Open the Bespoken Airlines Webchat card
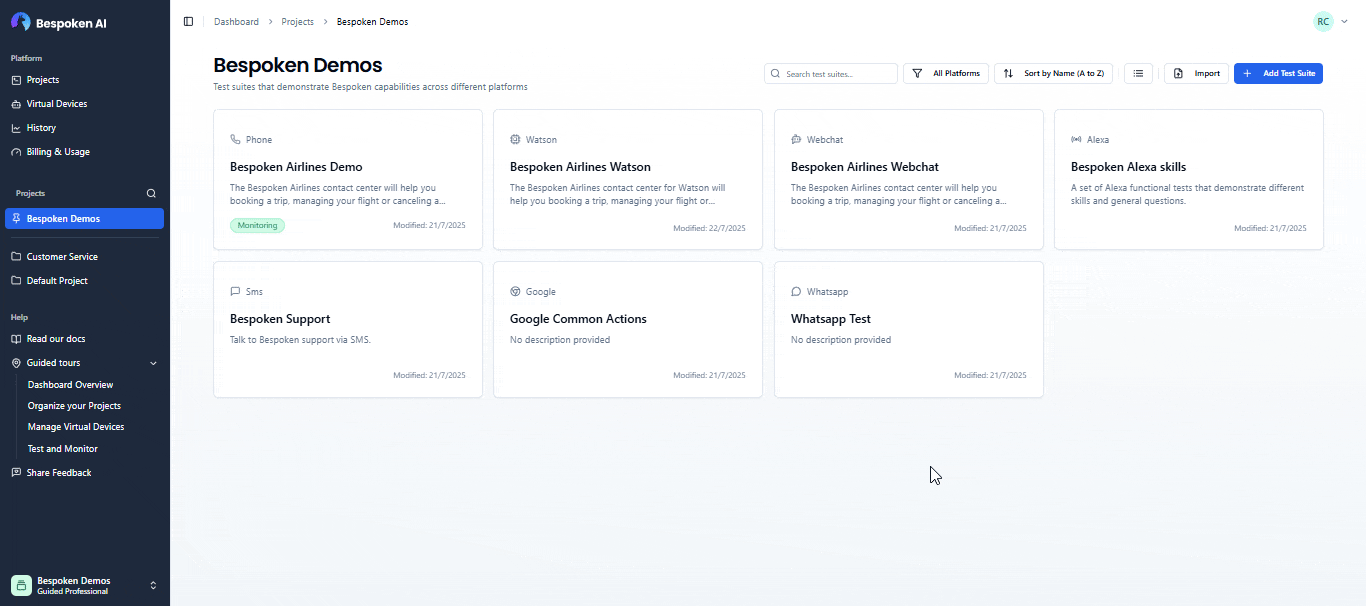Viewport: 1366px width, 606px height. [909, 179]
